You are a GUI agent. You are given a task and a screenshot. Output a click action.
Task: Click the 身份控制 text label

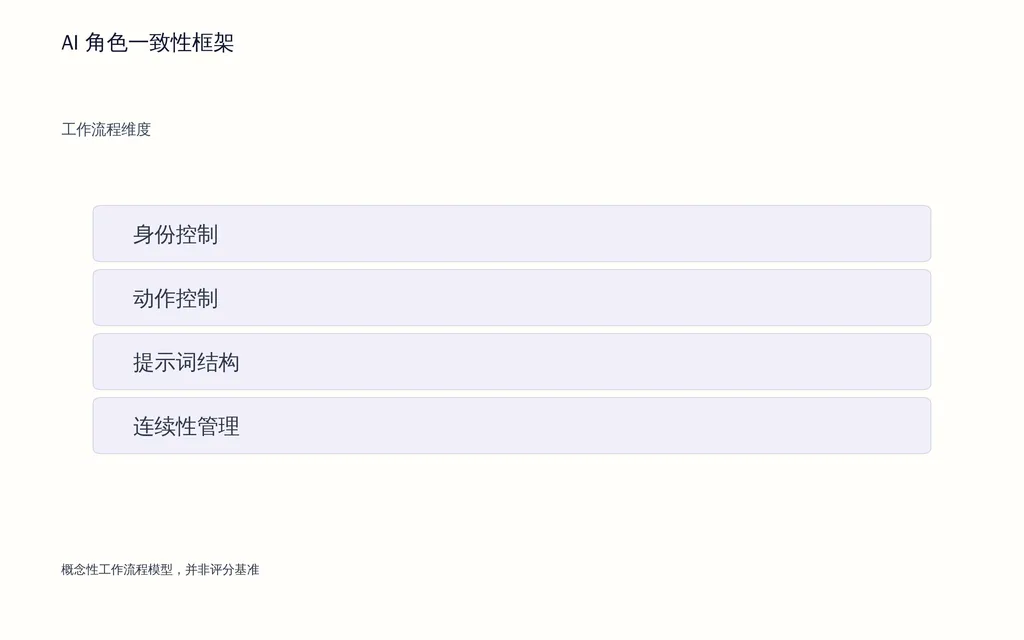(x=176, y=234)
